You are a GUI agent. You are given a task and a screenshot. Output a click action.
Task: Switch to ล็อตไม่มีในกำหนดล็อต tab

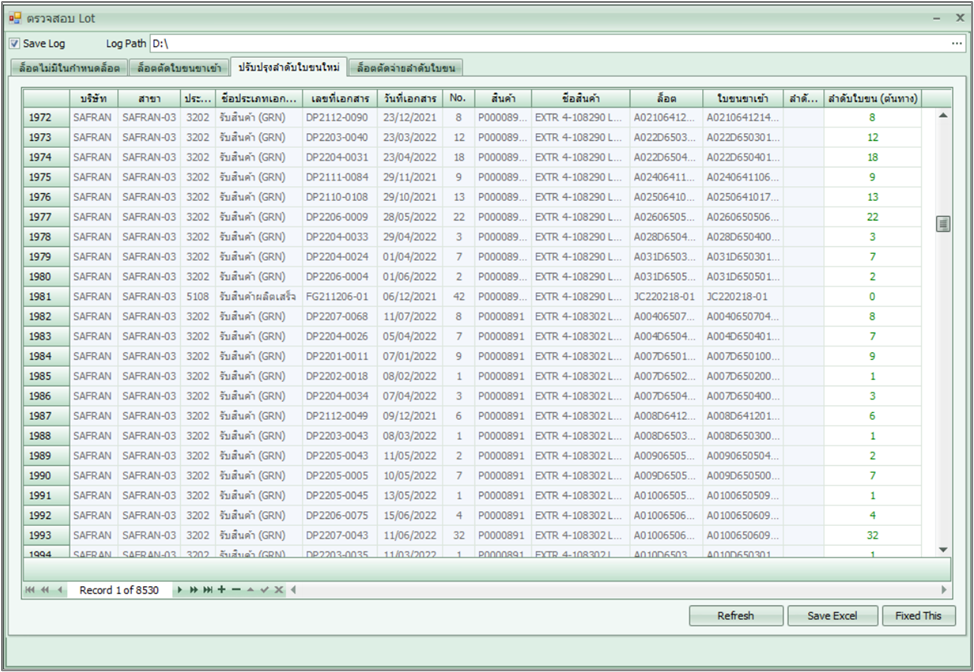click(x=70, y=68)
